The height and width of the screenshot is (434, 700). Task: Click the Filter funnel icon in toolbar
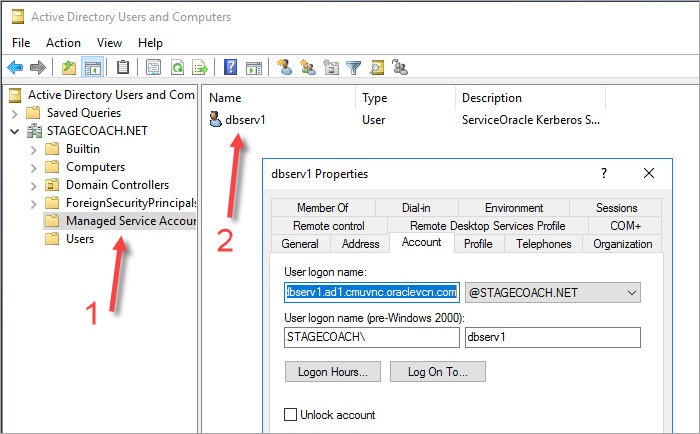tap(353, 68)
